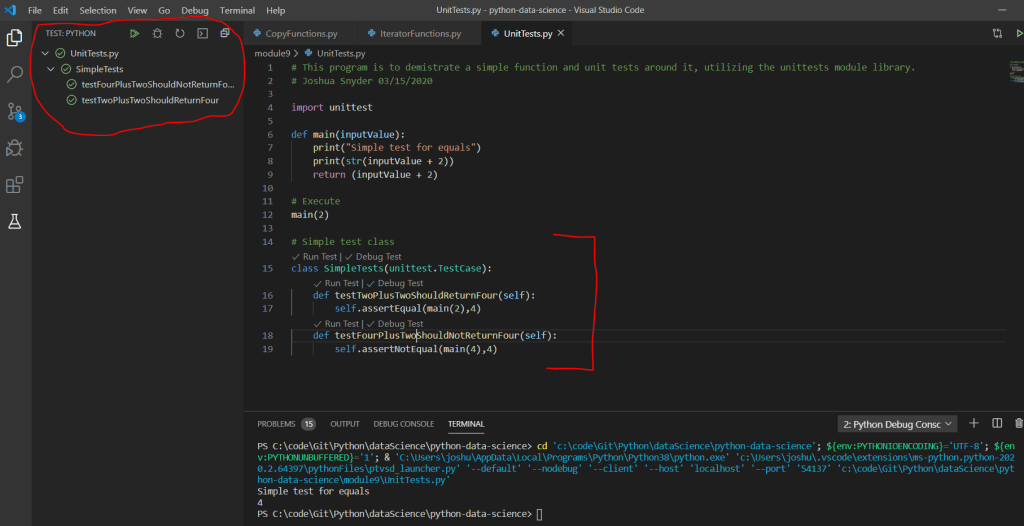Screen dimensions: 1024x526
Task: Switch to the Problems panel tab
Action: point(278,424)
